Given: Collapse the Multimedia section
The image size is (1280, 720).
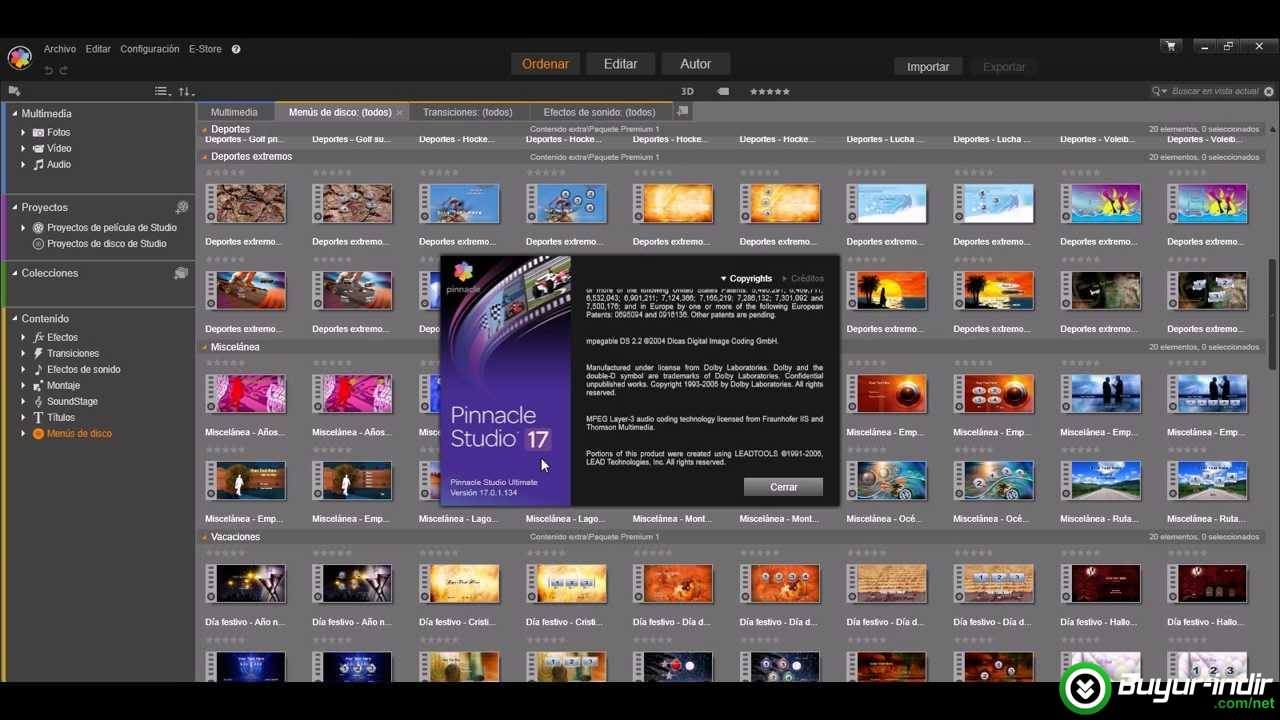Looking at the screenshot, I should coord(15,113).
